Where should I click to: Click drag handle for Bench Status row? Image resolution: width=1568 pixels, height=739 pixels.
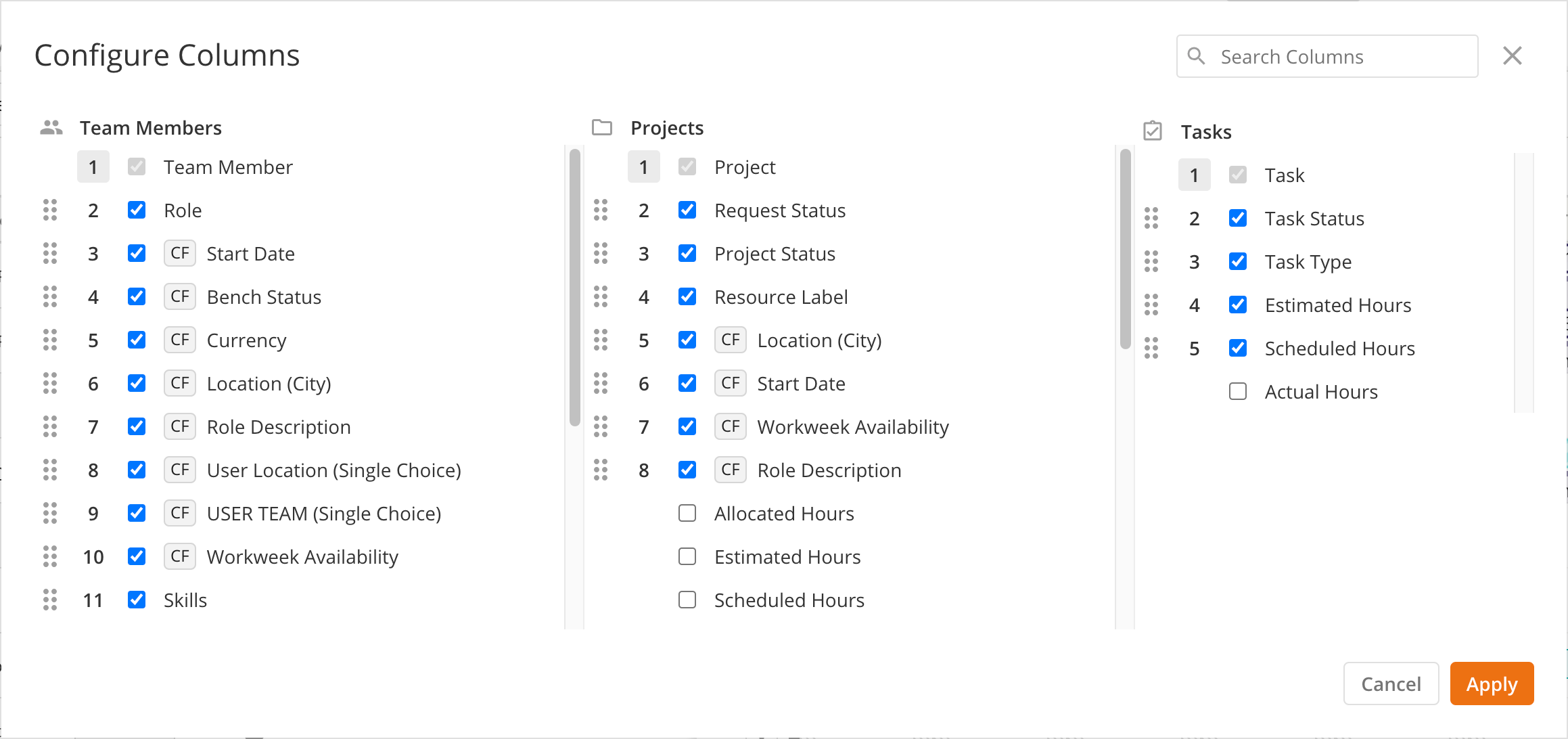50,297
